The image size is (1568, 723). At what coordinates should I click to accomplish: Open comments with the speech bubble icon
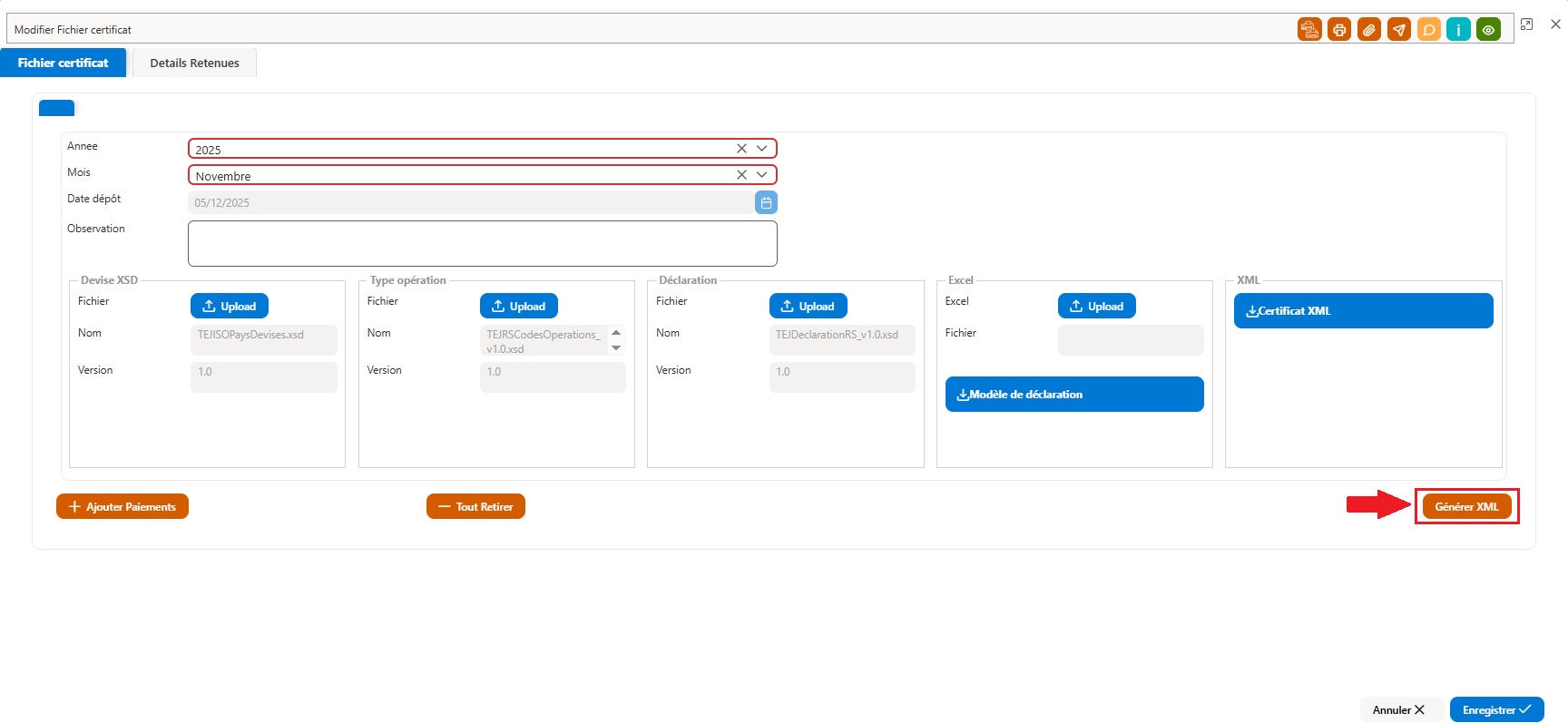point(1429,30)
